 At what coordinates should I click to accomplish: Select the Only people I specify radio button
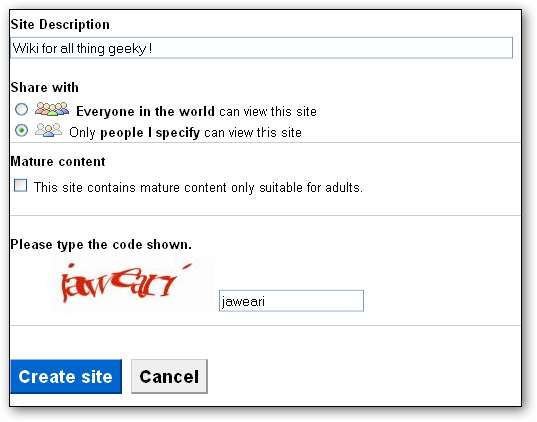click(21, 131)
